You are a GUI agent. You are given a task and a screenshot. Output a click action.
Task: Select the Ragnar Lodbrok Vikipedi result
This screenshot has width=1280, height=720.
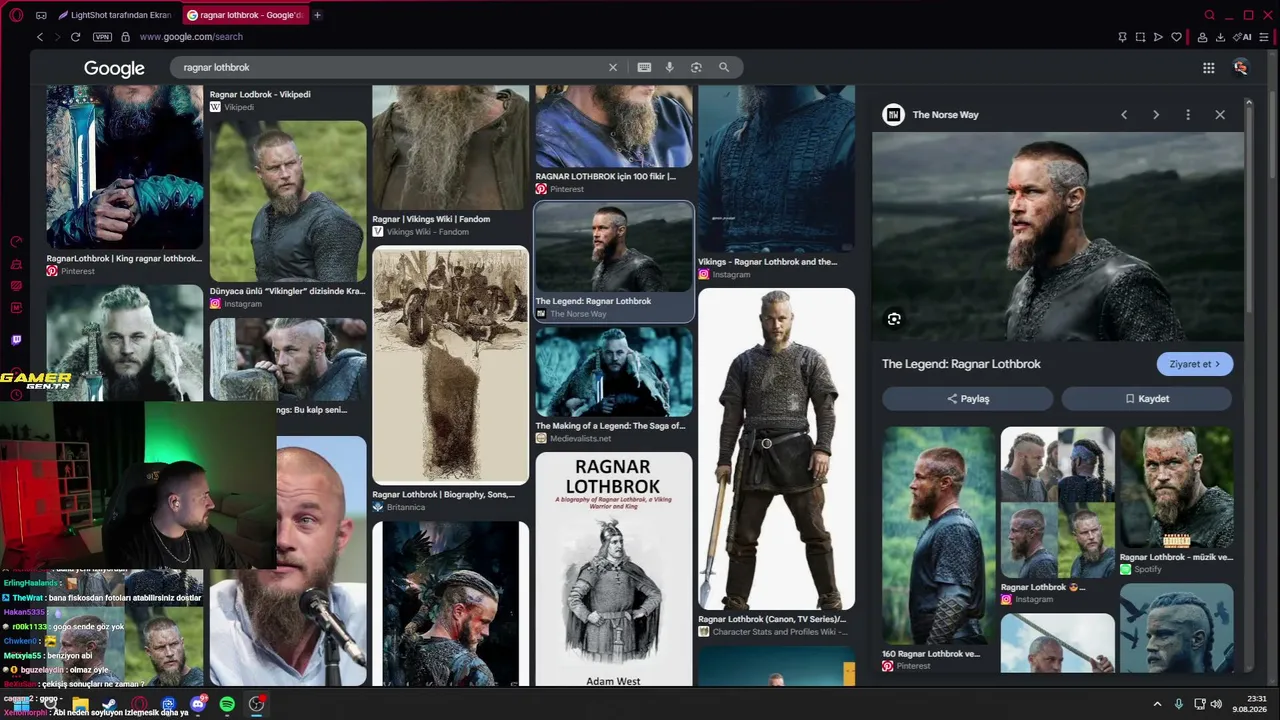pyautogui.click(x=260, y=100)
